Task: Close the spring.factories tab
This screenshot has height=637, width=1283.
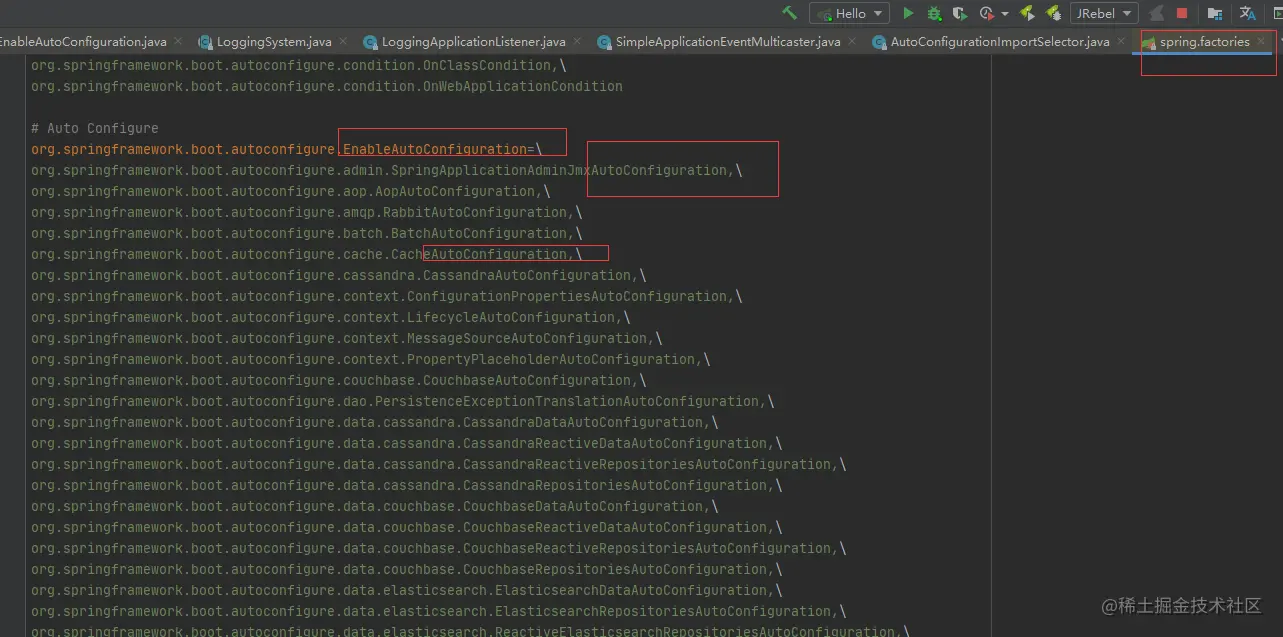Action: [1262, 42]
